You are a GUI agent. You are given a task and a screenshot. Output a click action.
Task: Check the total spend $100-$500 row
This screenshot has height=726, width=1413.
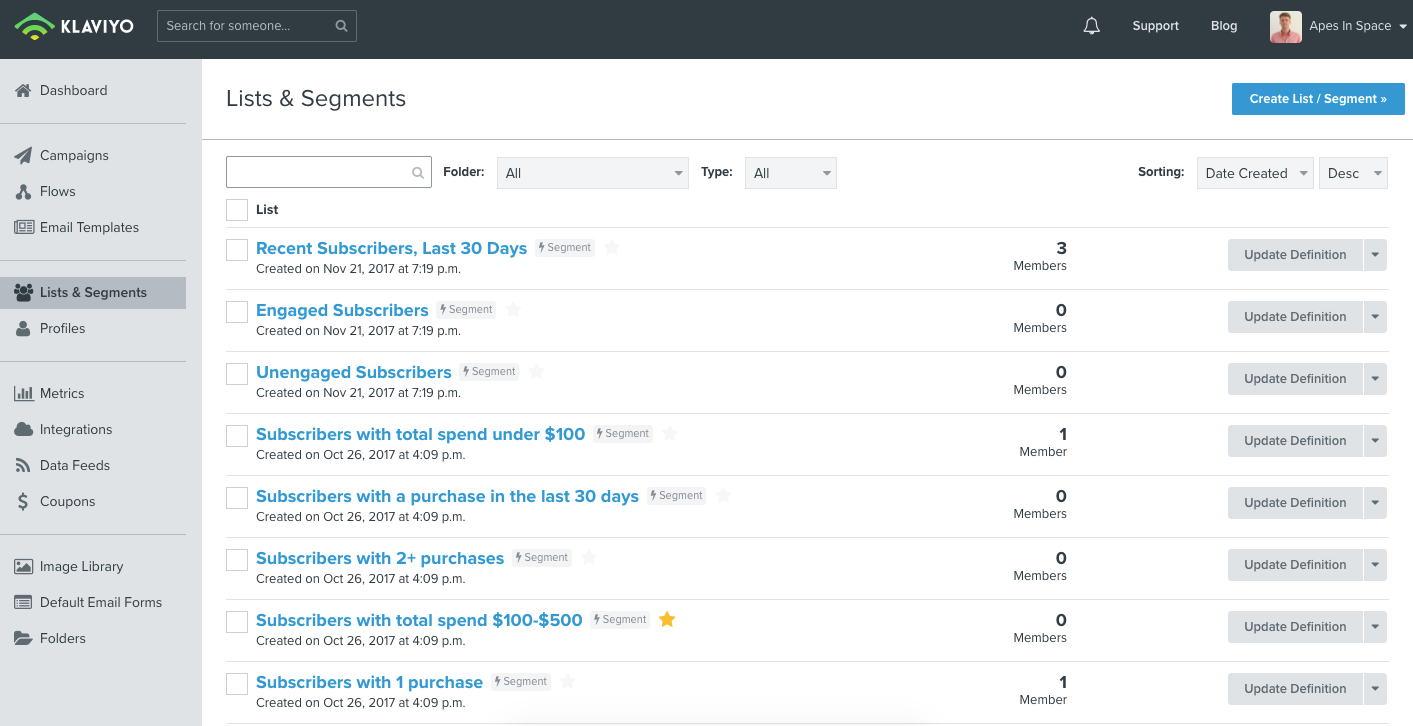[237, 622]
